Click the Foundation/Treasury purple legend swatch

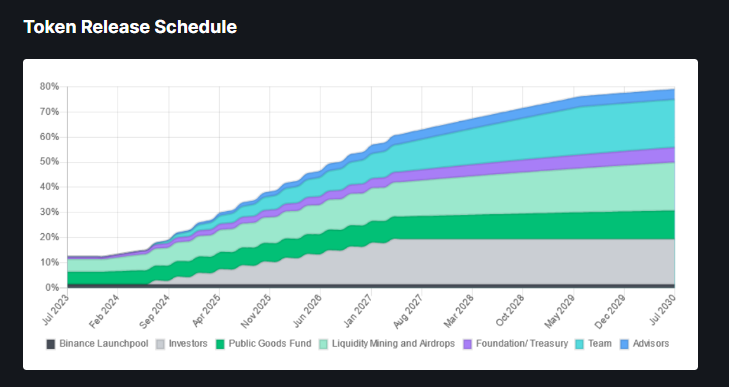point(468,344)
